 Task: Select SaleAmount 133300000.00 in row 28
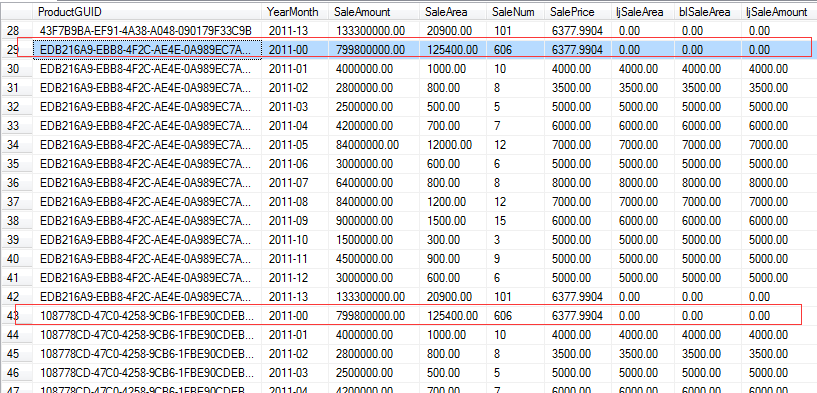(374, 31)
